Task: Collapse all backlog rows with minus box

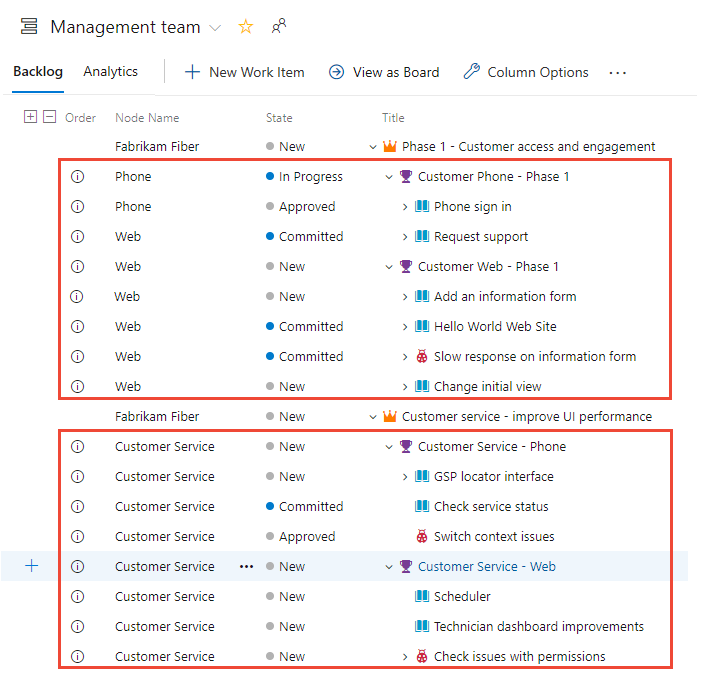Action: [49, 117]
